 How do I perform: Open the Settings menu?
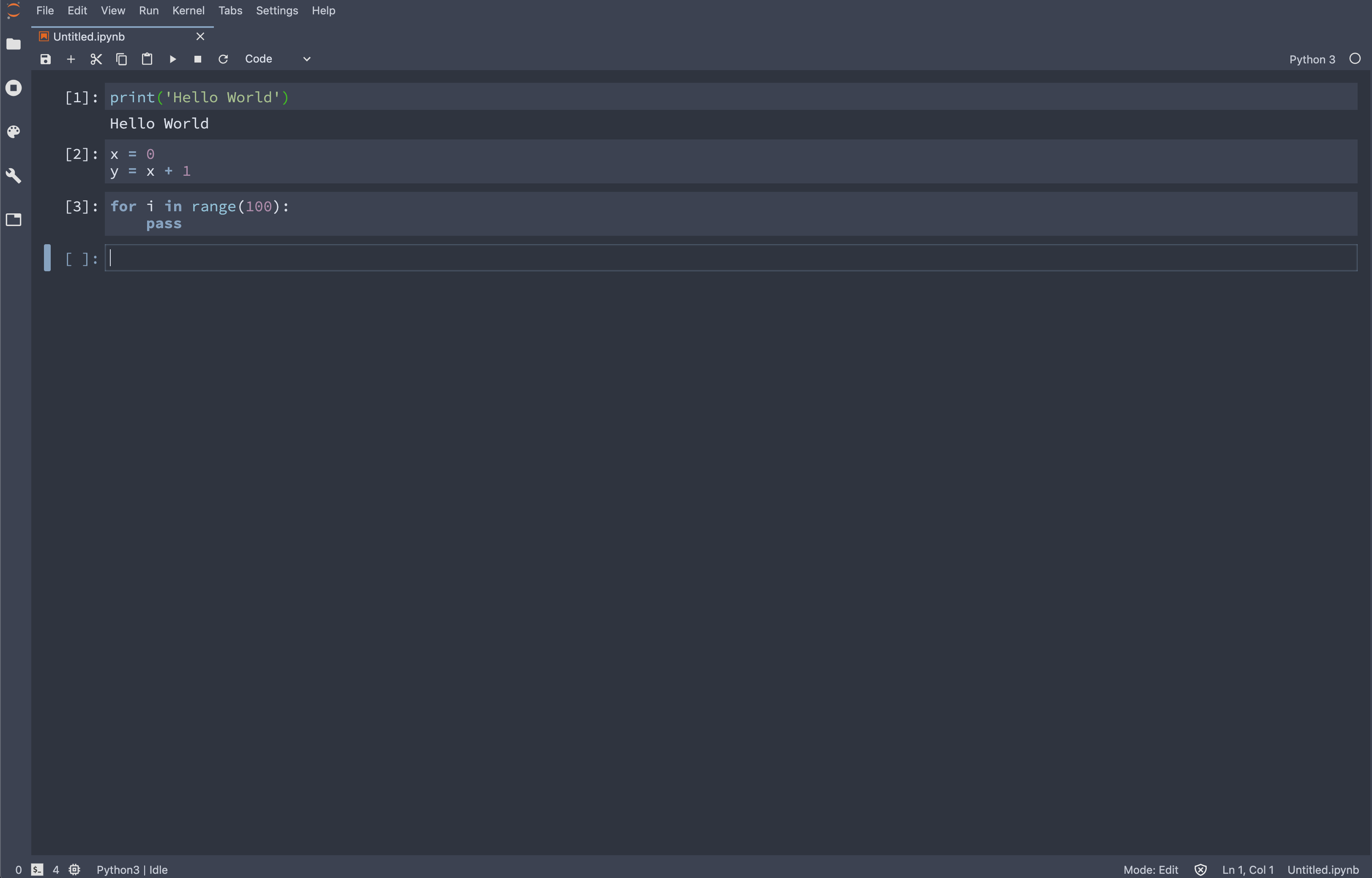pyautogui.click(x=276, y=11)
